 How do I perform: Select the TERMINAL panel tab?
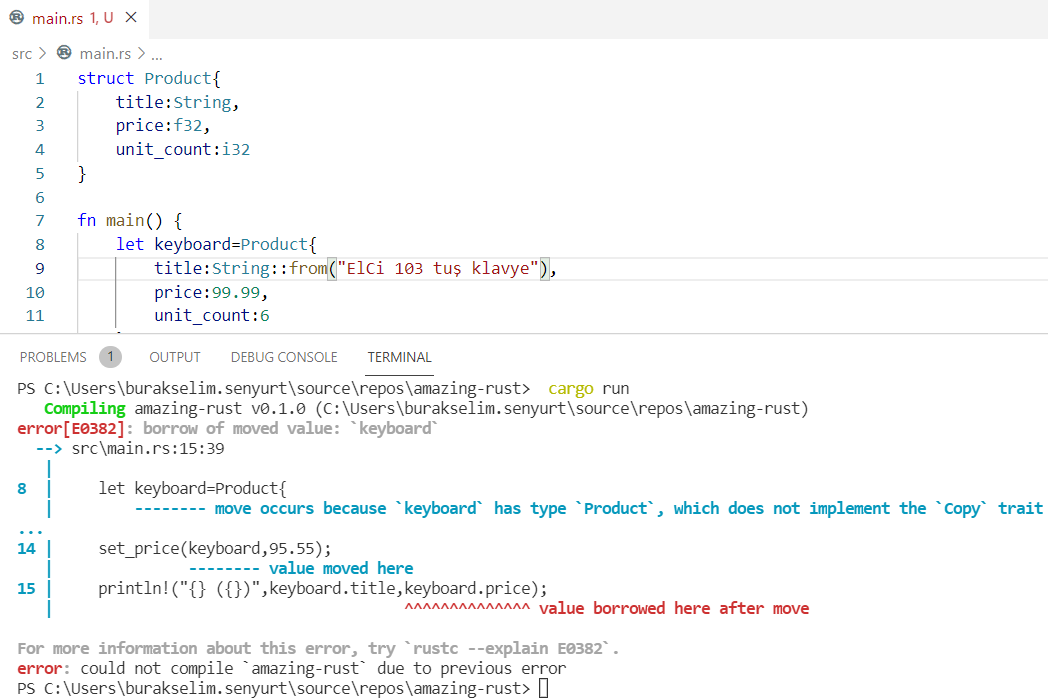tap(399, 357)
